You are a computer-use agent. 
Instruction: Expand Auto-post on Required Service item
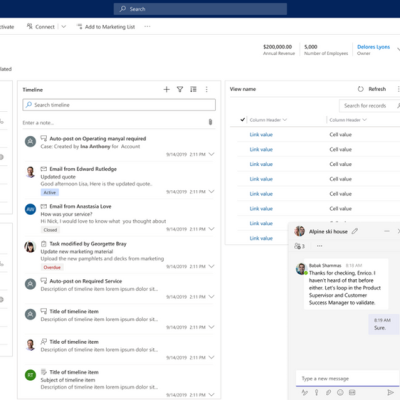point(211,297)
